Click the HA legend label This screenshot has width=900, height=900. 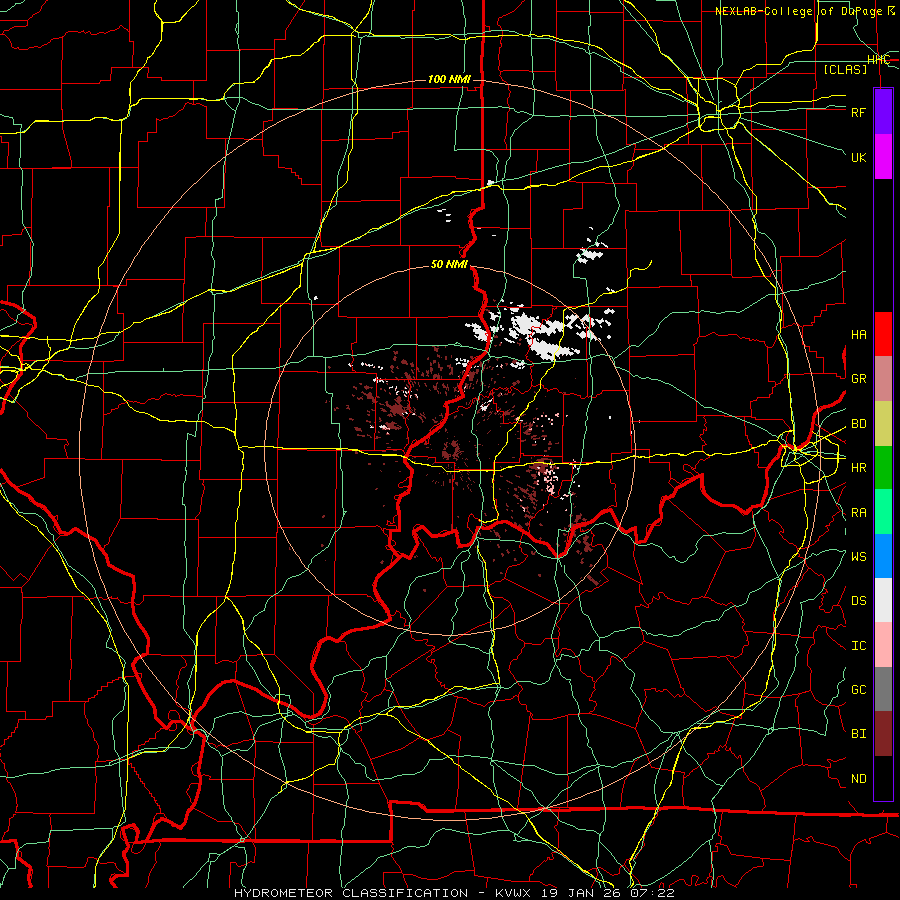[859, 335]
